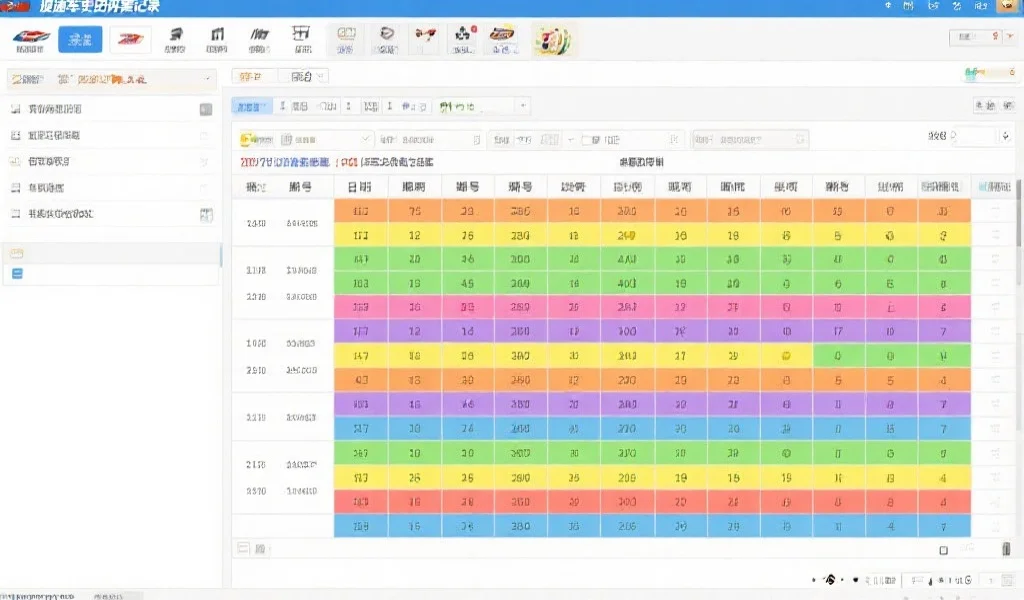Click the yellow icon in the filter bar
1024x600 pixels.
246,140
